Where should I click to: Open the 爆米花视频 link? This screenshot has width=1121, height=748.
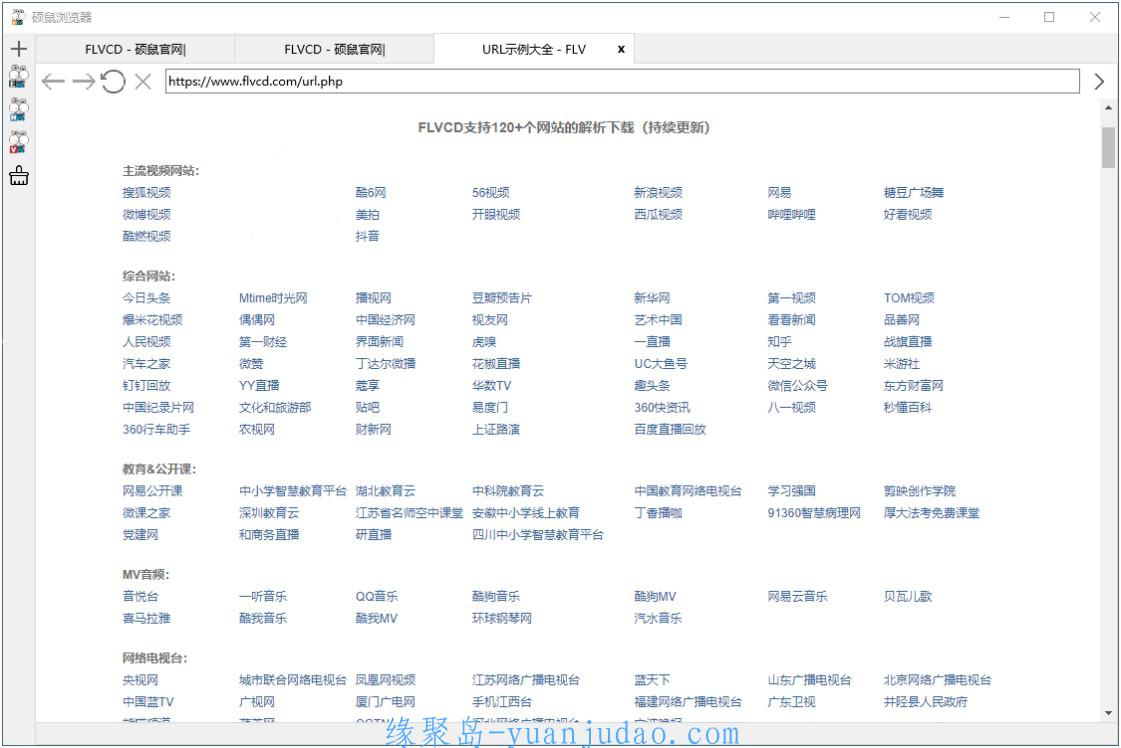[152, 320]
